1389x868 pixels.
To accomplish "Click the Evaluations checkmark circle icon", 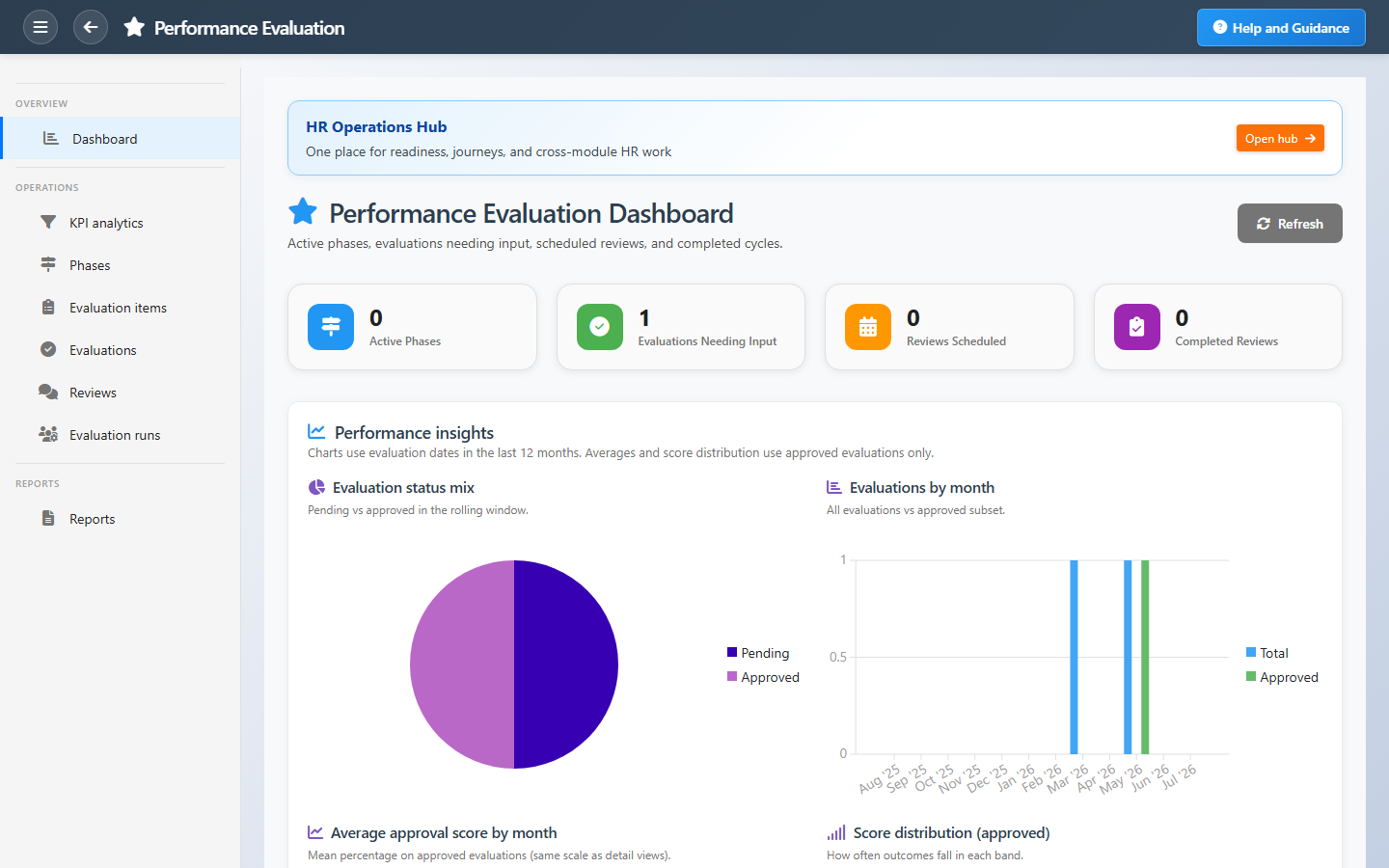I will (48, 349).
